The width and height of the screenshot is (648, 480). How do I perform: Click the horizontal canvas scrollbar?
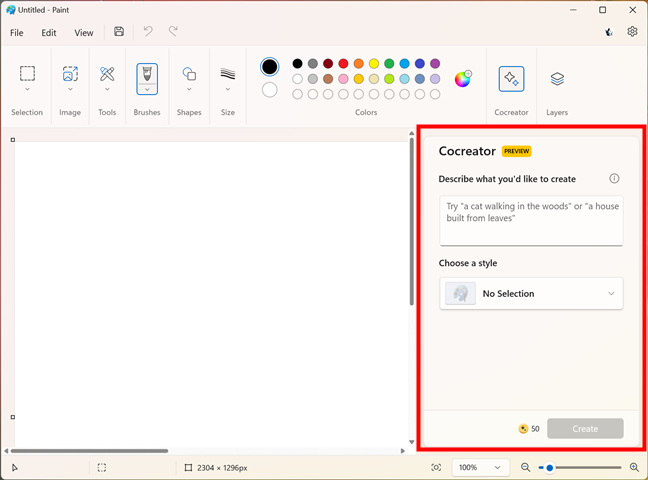(x=89, y=451)
